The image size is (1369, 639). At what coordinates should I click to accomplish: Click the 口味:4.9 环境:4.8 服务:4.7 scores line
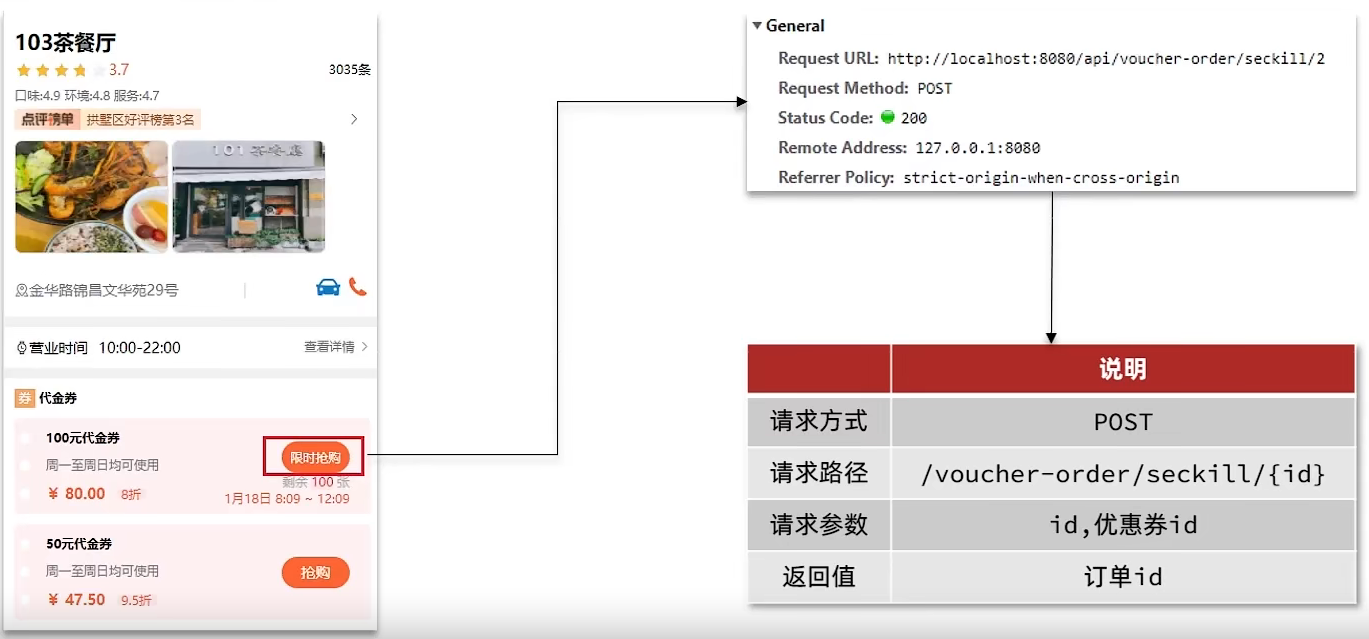(x=87, y=96)
